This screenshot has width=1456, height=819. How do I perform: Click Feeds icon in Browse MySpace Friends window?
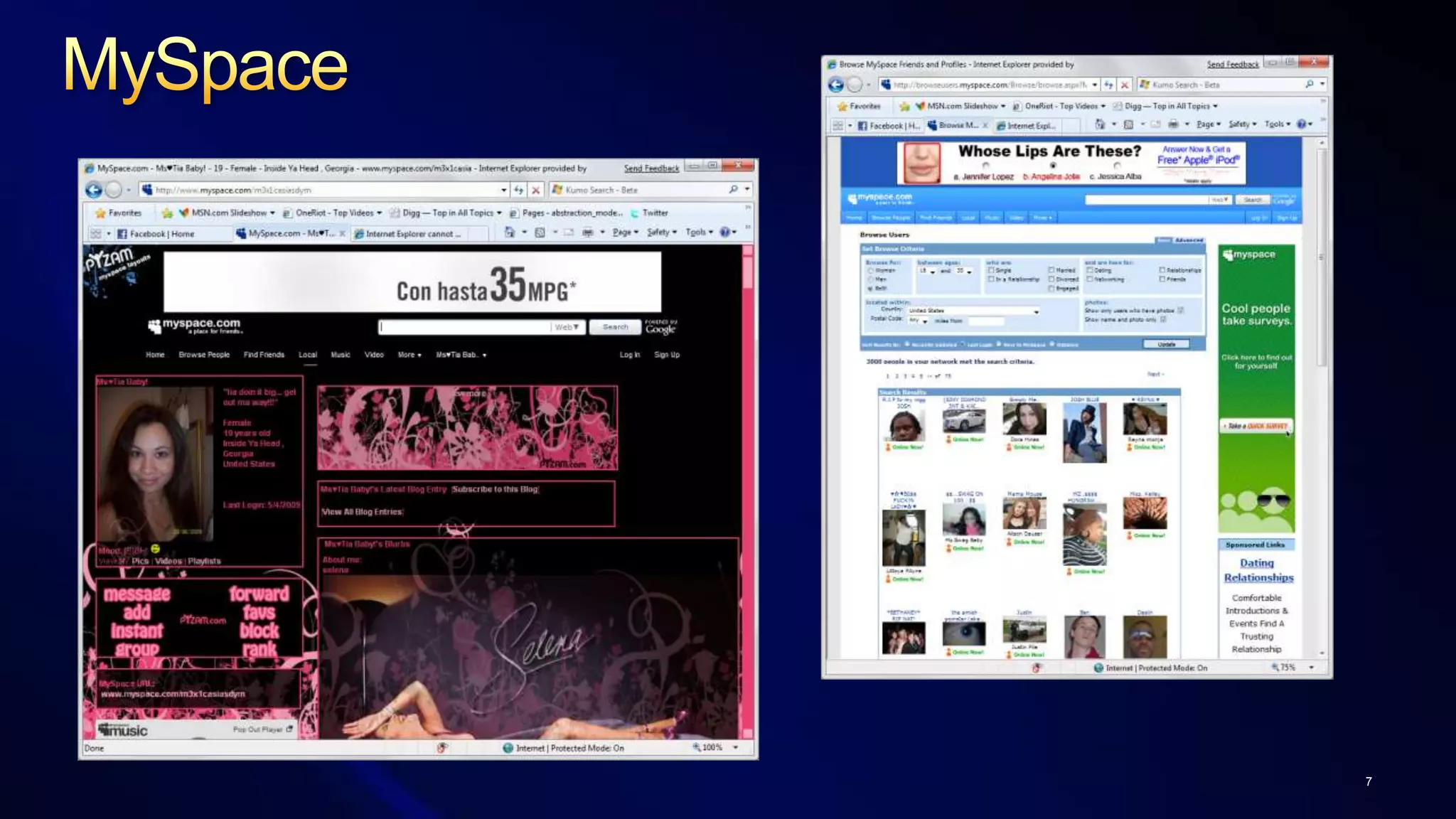click(x=1128, y=124)
